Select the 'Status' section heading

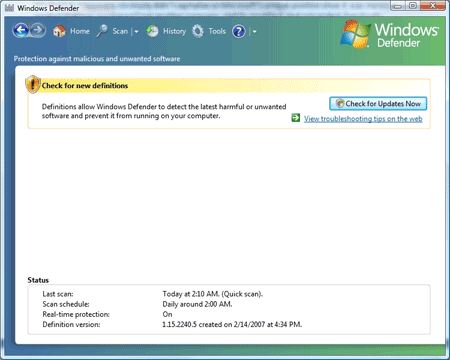[38, 280]
